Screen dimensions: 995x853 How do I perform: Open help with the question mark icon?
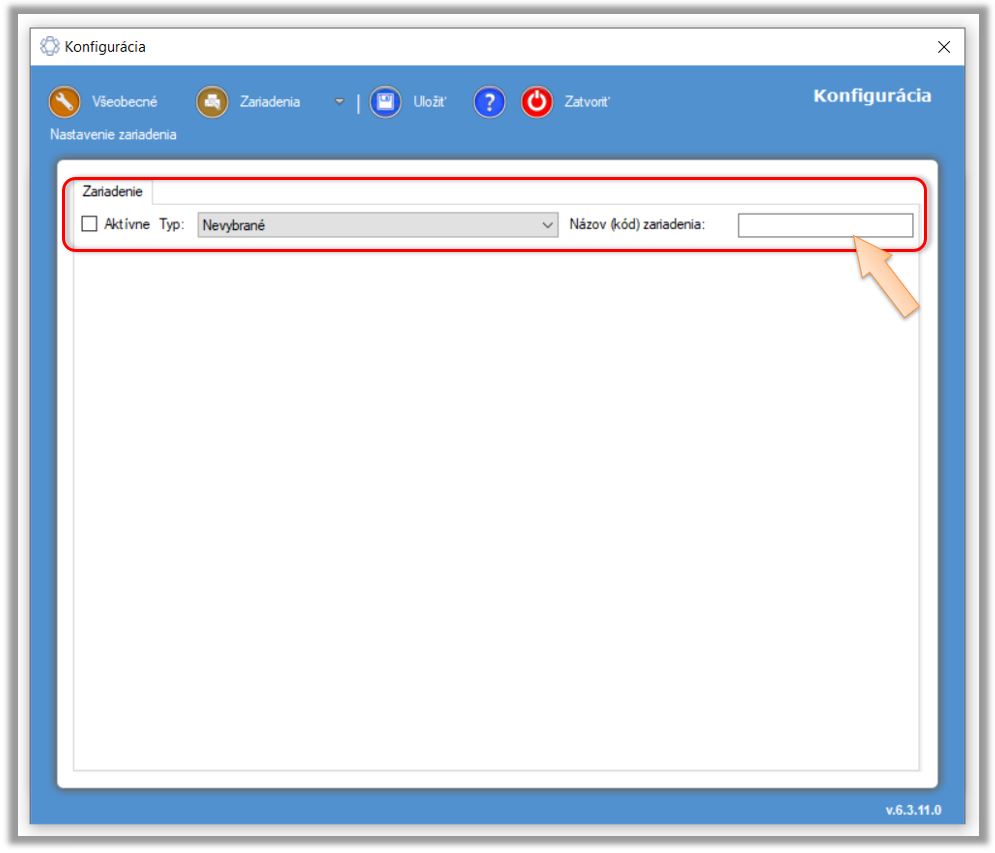coord(487,102)
